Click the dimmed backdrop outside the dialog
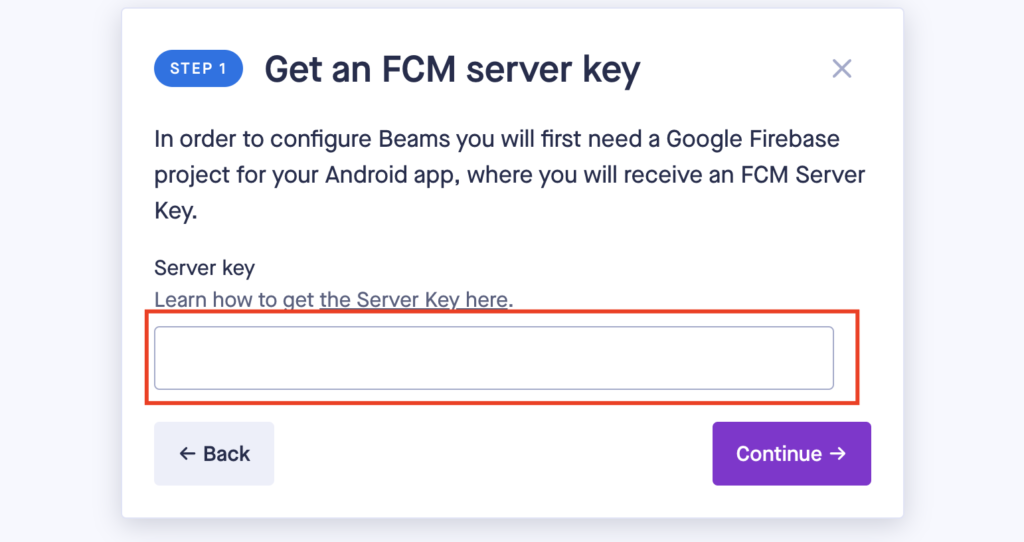1024x542 pixels. coord(59,271)
